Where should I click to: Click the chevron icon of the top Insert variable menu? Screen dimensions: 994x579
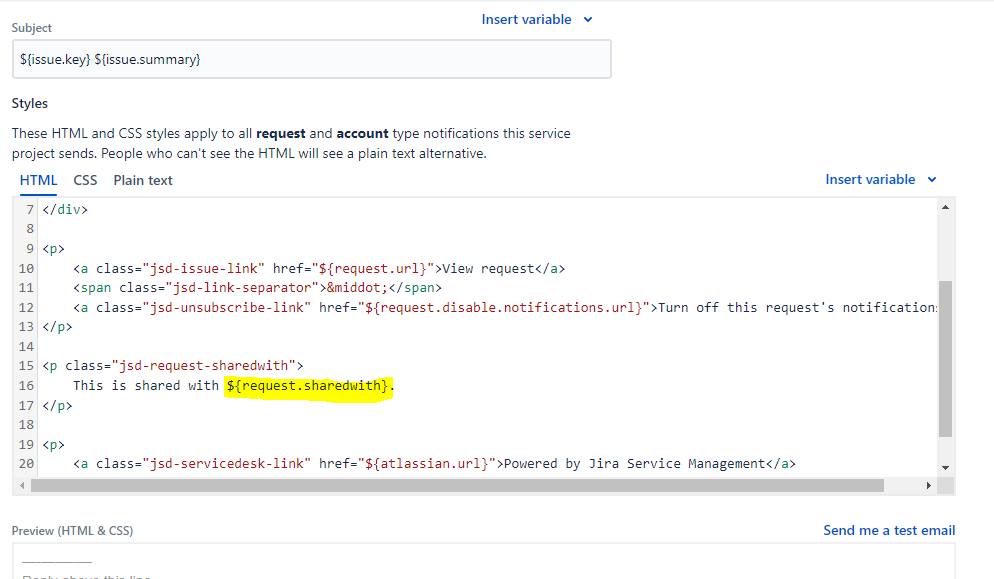[587, 19]
